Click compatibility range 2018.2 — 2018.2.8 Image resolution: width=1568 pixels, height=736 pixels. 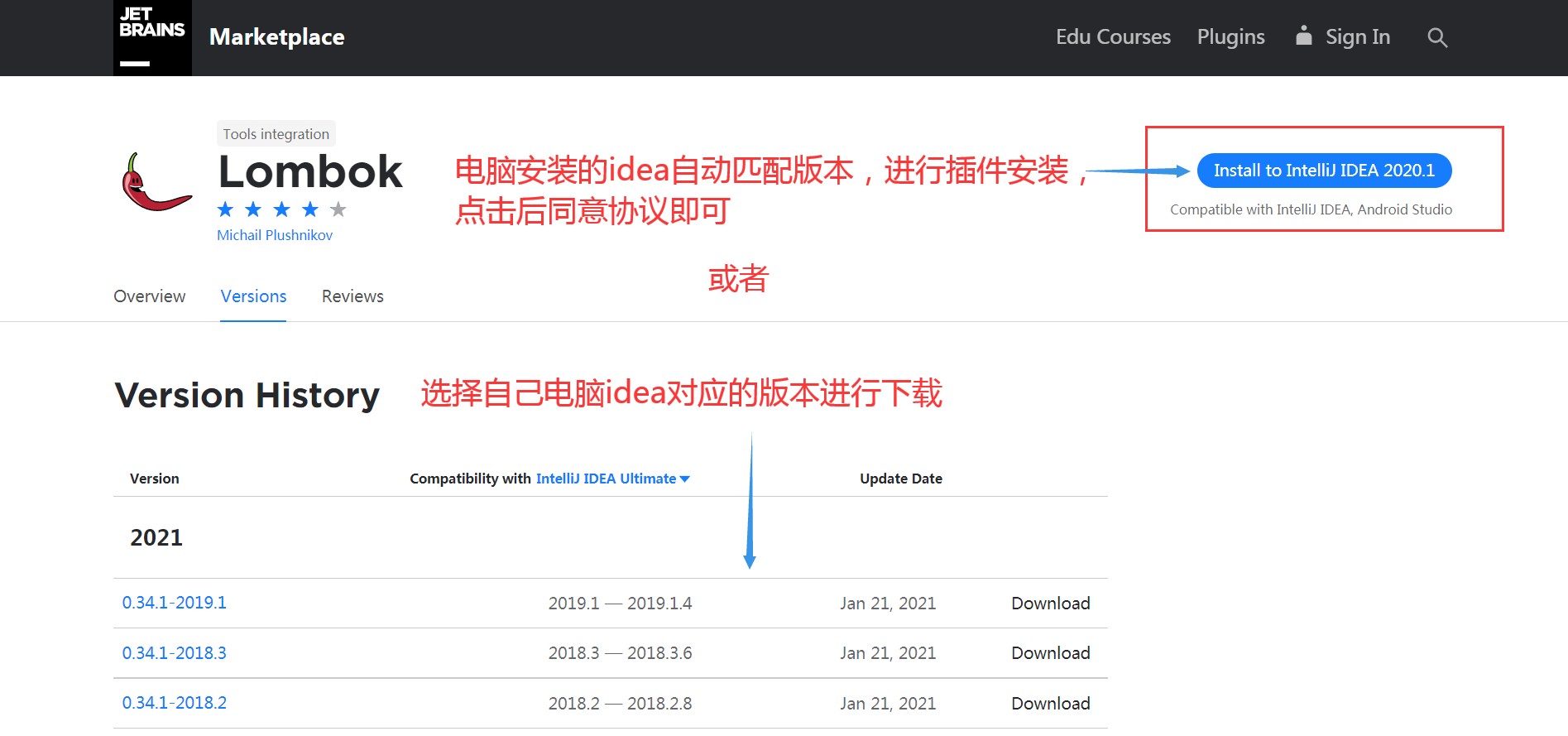pos(621,704)
